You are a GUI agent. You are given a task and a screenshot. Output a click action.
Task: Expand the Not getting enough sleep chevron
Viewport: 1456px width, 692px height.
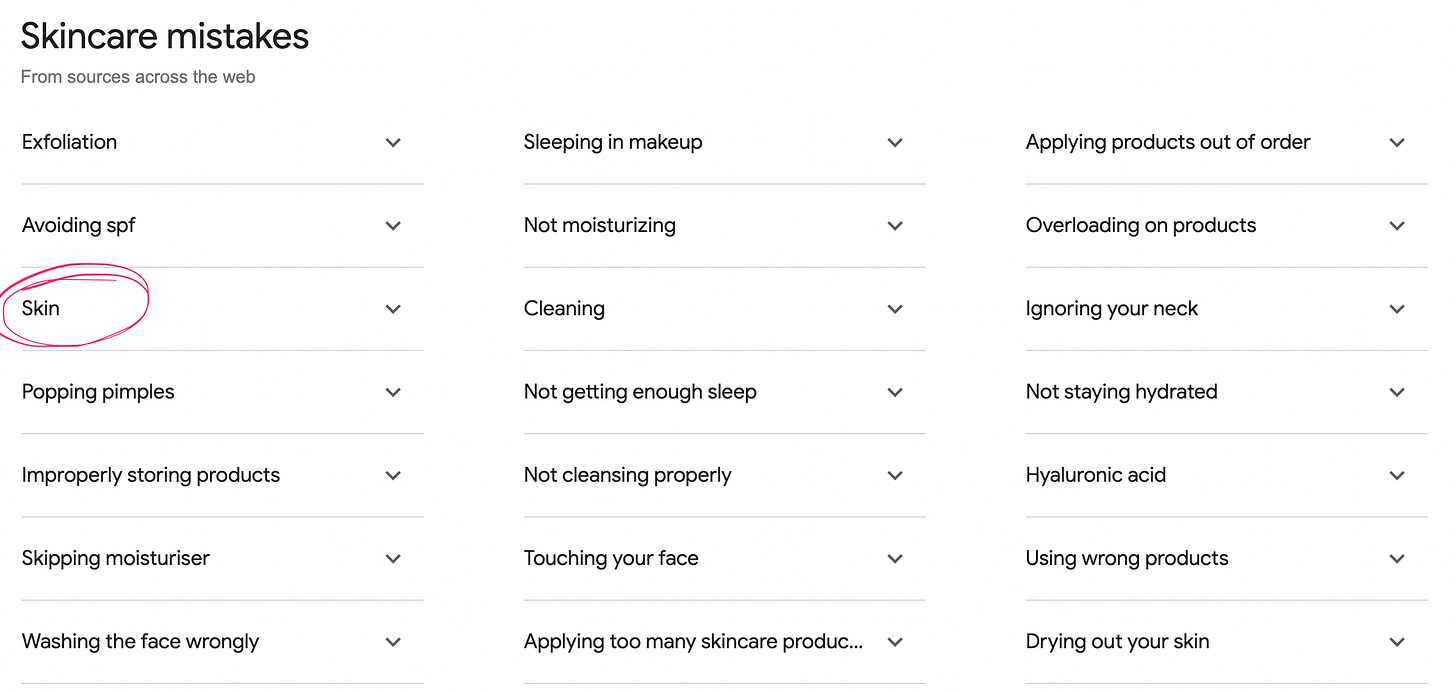[x=895, y=392]
